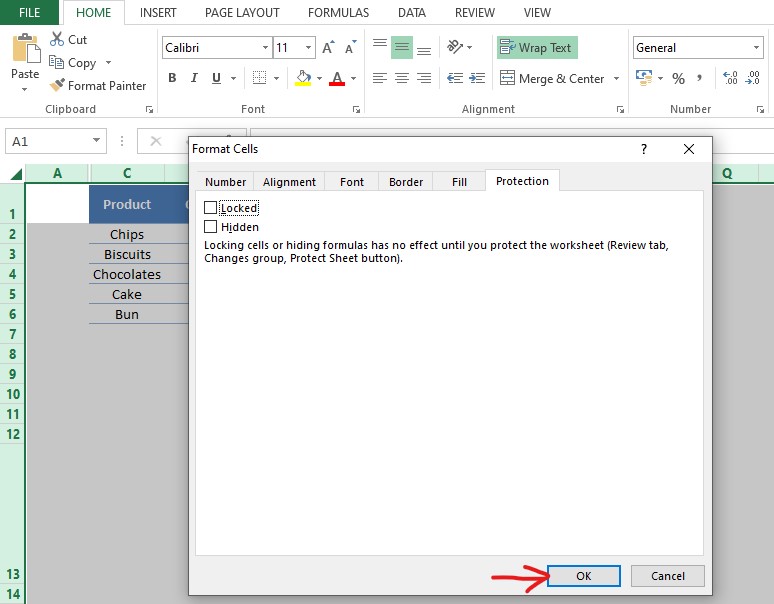Click the Select All corner triangle
774x604 pixels.
pos(16,173)
